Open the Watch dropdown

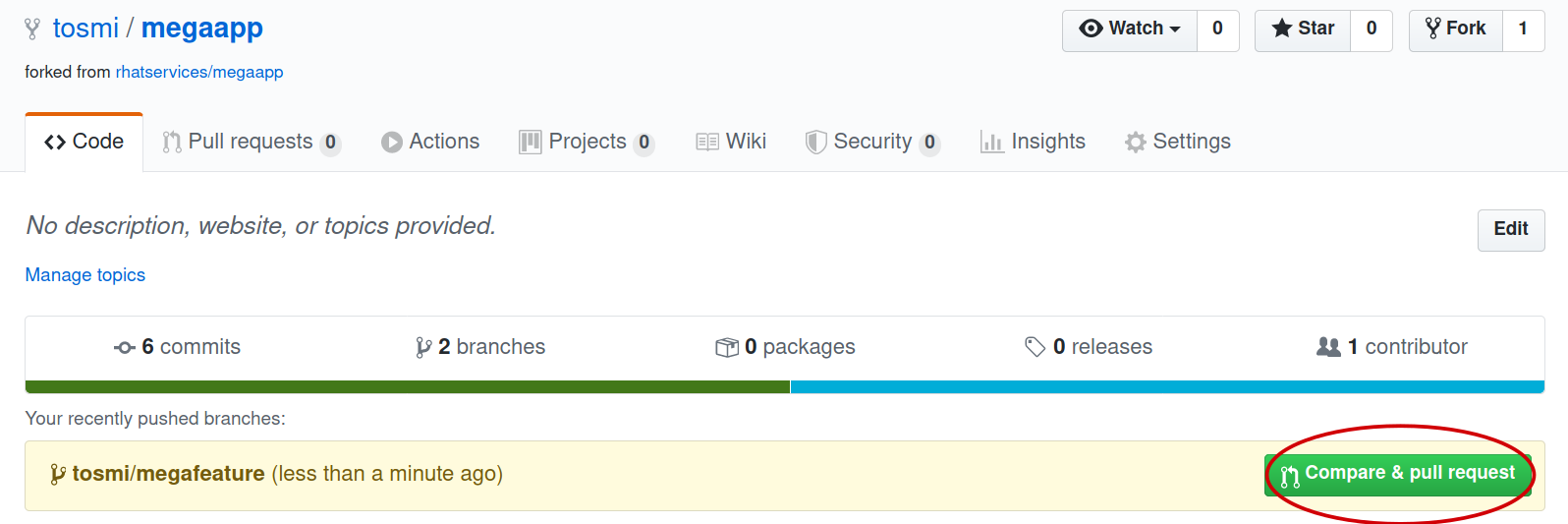click(x=1130, y=29)
